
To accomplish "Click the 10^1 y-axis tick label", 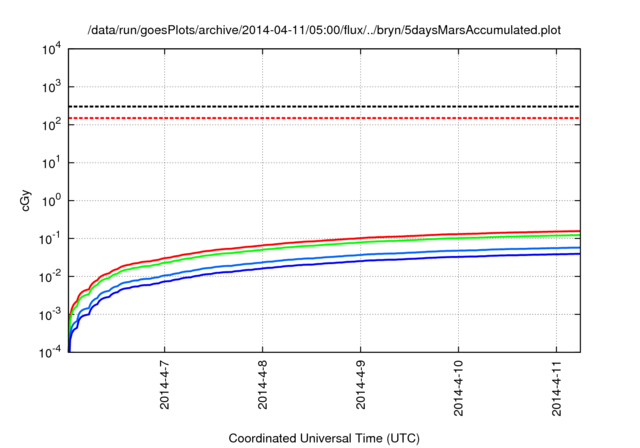I will 51,163.
